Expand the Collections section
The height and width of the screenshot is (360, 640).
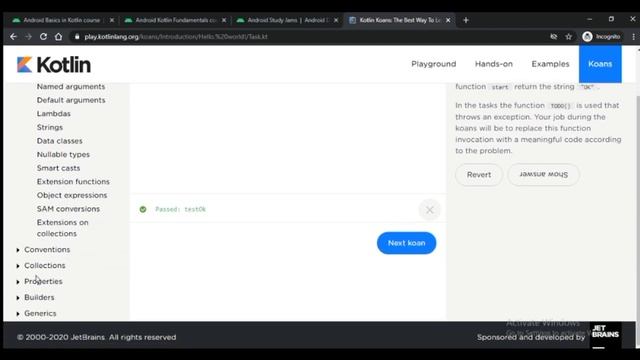(x=44, y=265)
